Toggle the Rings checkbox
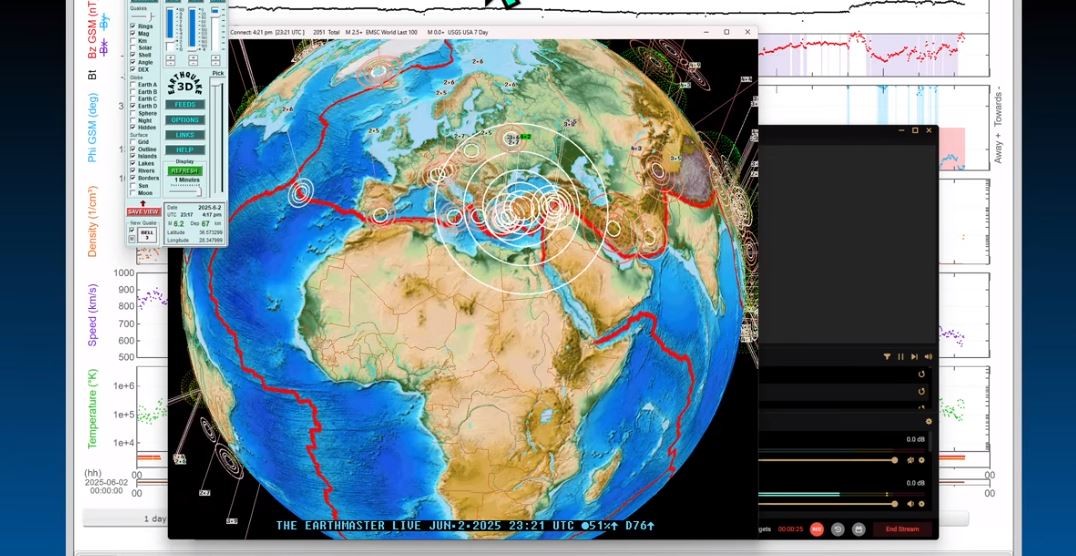1076x556 pixels. click(133, 26)
